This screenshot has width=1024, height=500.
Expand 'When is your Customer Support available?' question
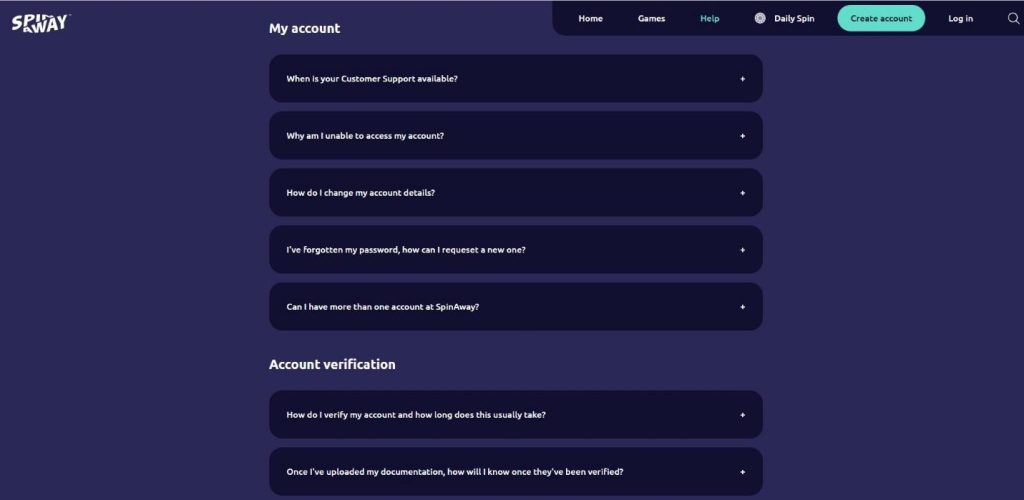(516, 78)
